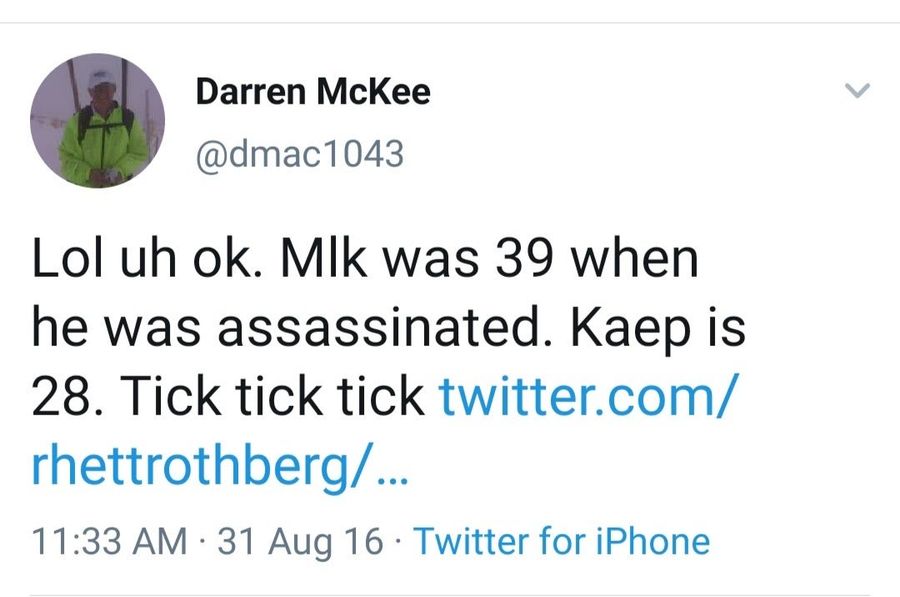Select the phrase "Tick tick tick"
Screen dimensions: 900x597
pos(271,396)
